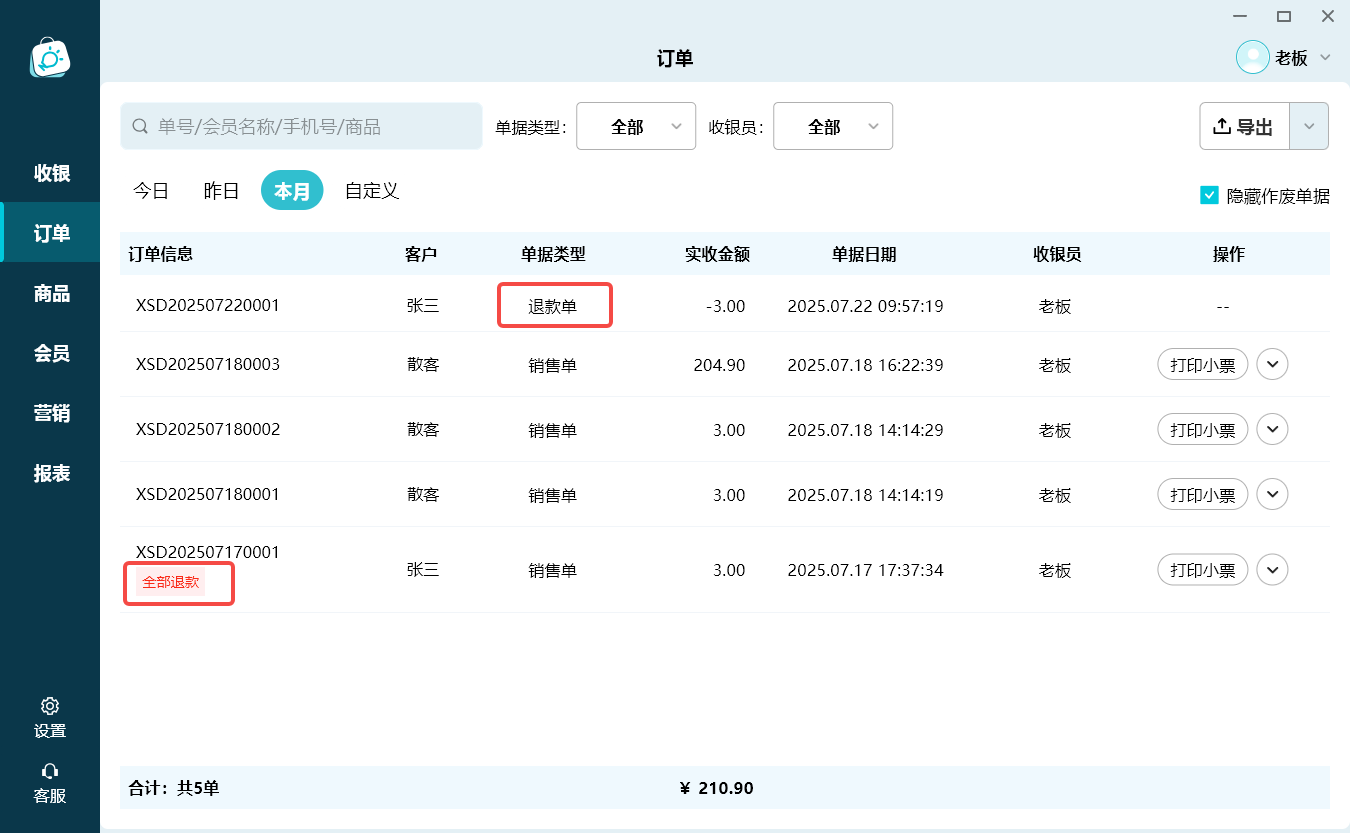Click order number XSD202507180001
1350x833 pixels.
click(208, 494)
